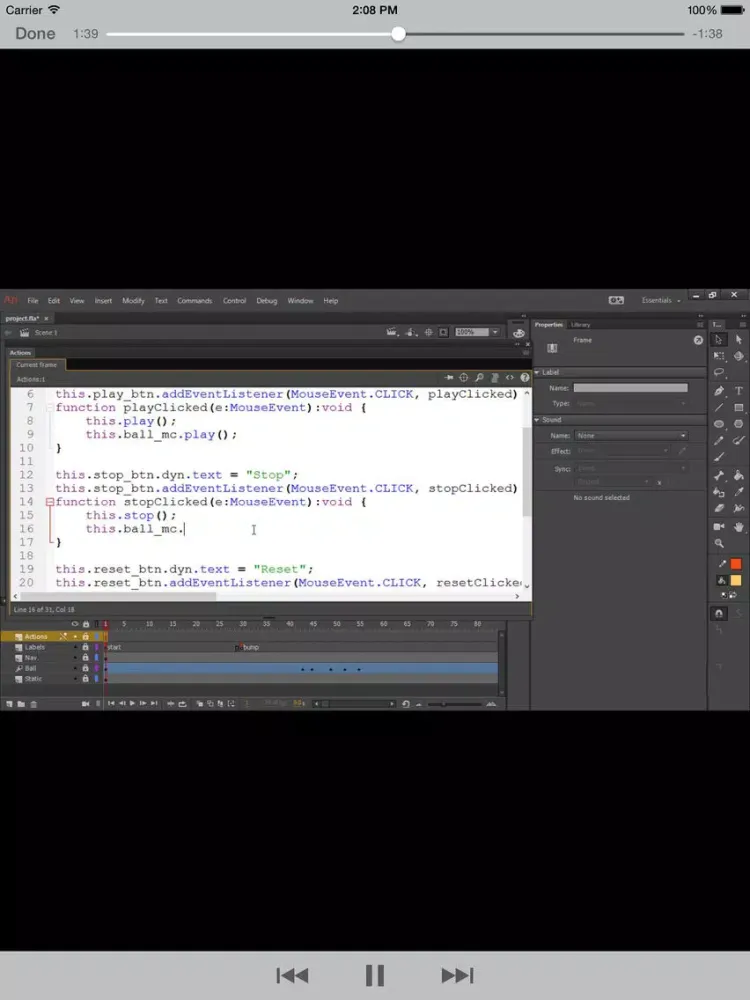The width and height of the screenshot is (750, 1000).
Task: Select the PolyStar tool
Action: point(739,423)
